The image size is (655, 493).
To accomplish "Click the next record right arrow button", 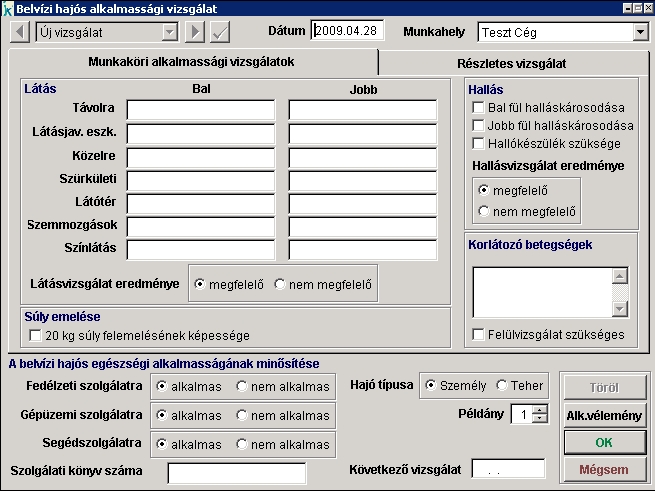I will 195,32.
